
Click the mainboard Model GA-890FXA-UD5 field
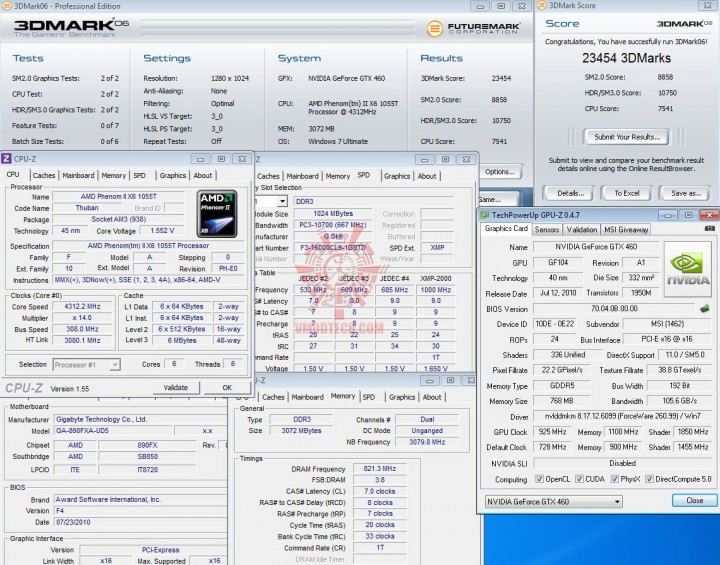113,430
